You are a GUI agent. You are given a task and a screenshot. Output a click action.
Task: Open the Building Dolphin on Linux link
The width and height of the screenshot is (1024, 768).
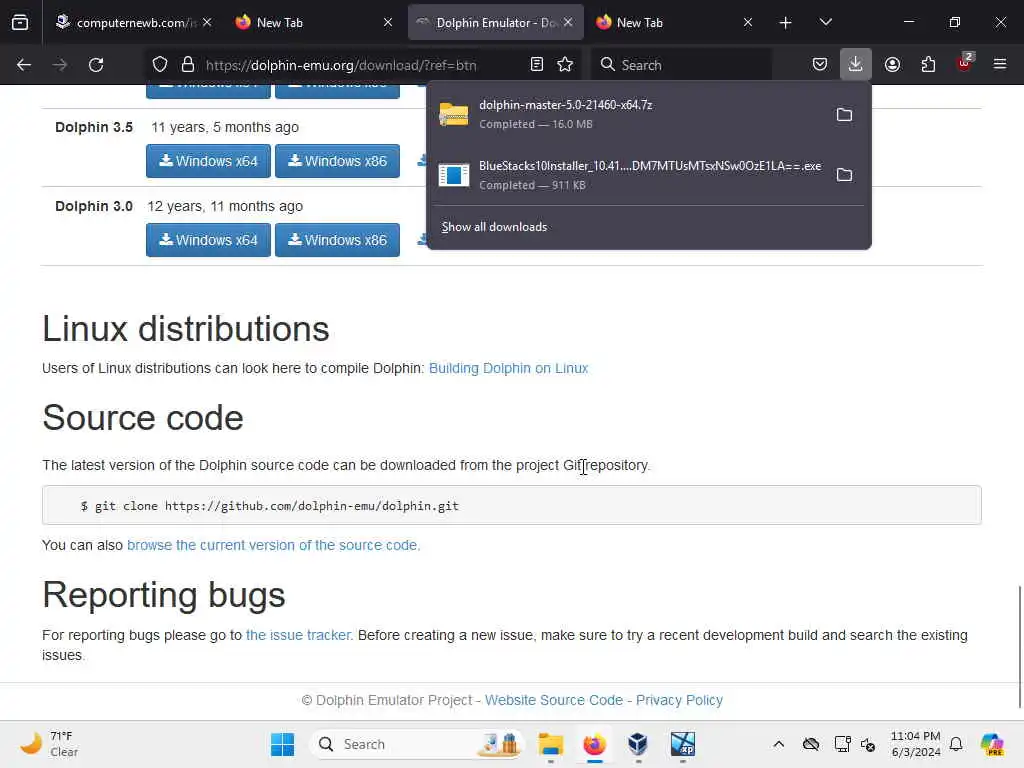point(508,368)
